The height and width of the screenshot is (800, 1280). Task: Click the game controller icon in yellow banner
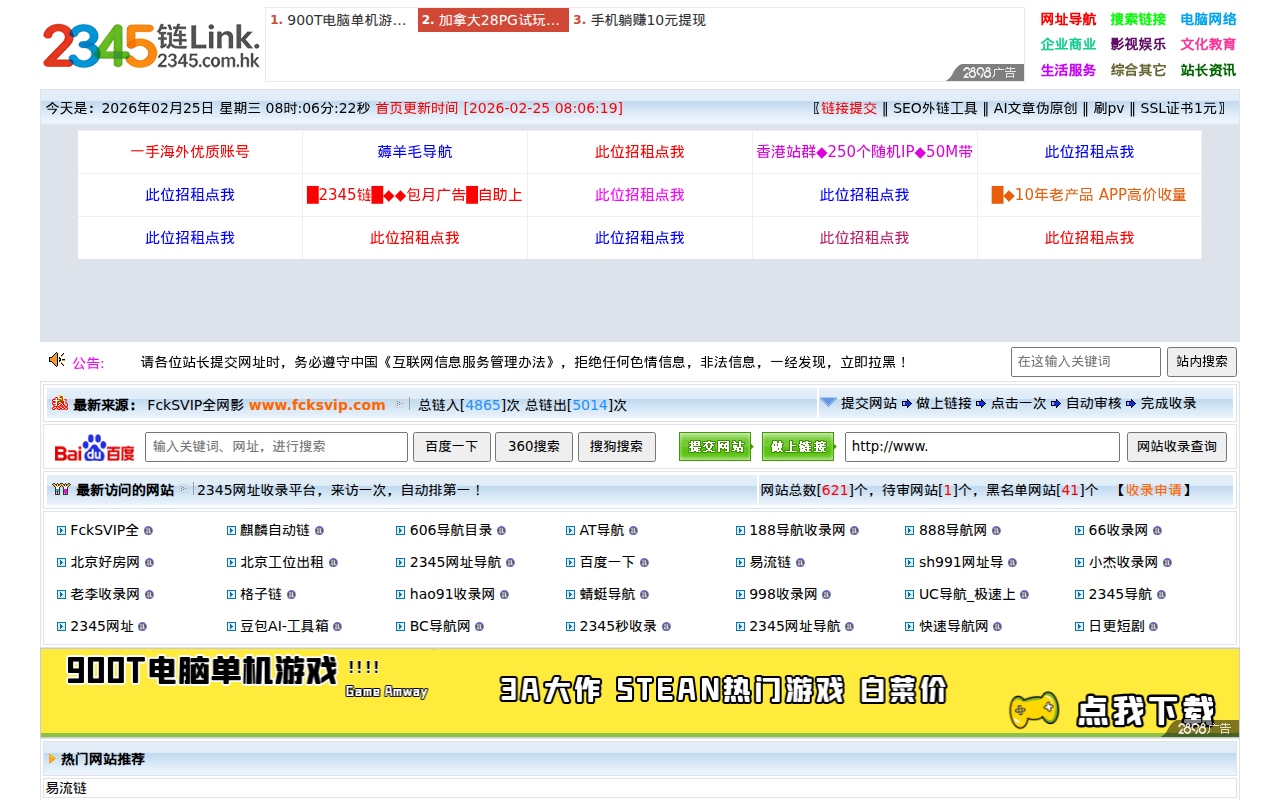[1035, 711]
